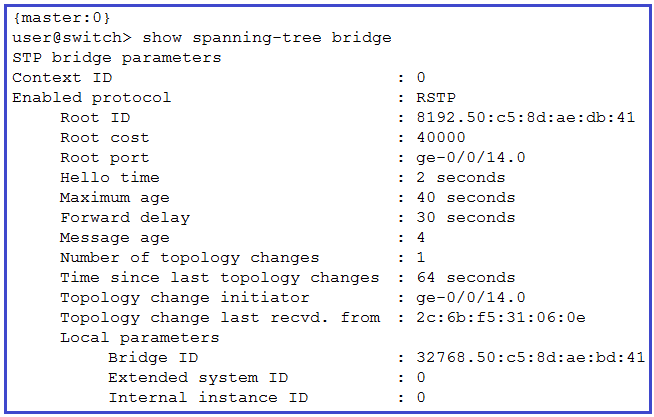Click the Bridge ID value 32768.50:c5:8d:ae:bd:41
The image size is (654, 417).
pos(531,357)
